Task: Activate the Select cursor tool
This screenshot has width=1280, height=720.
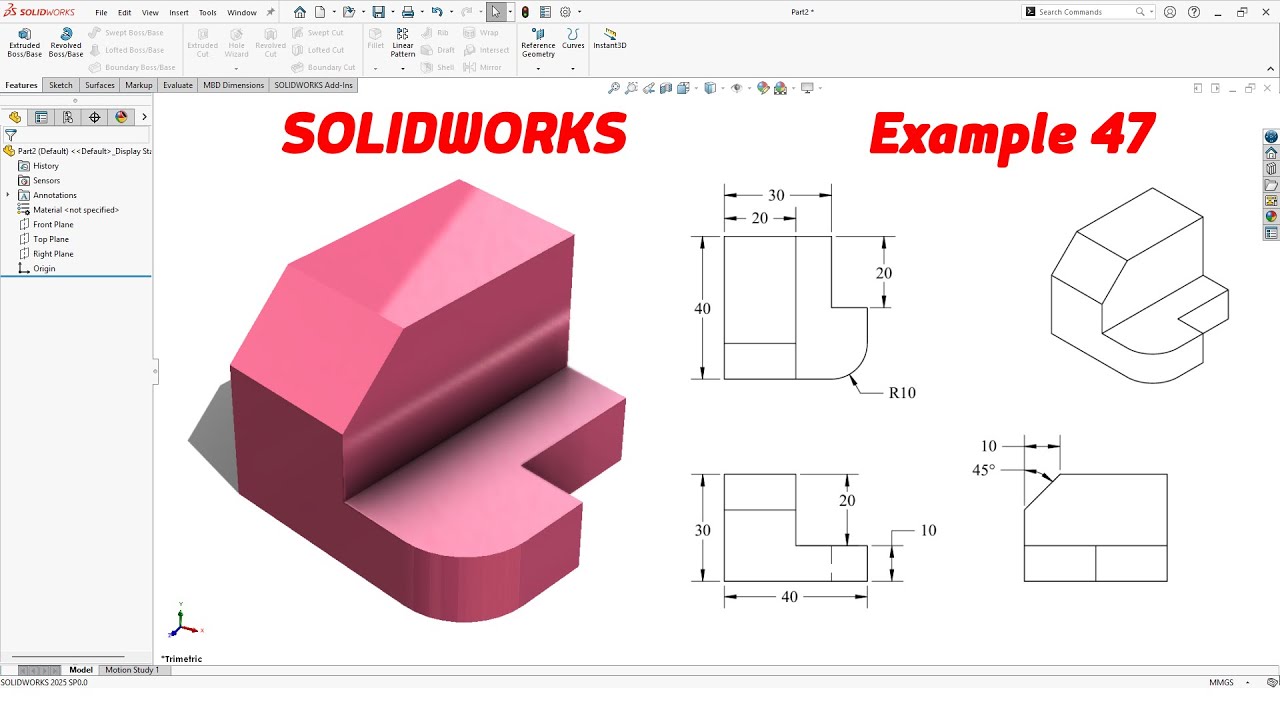Action: pos(496,12)
